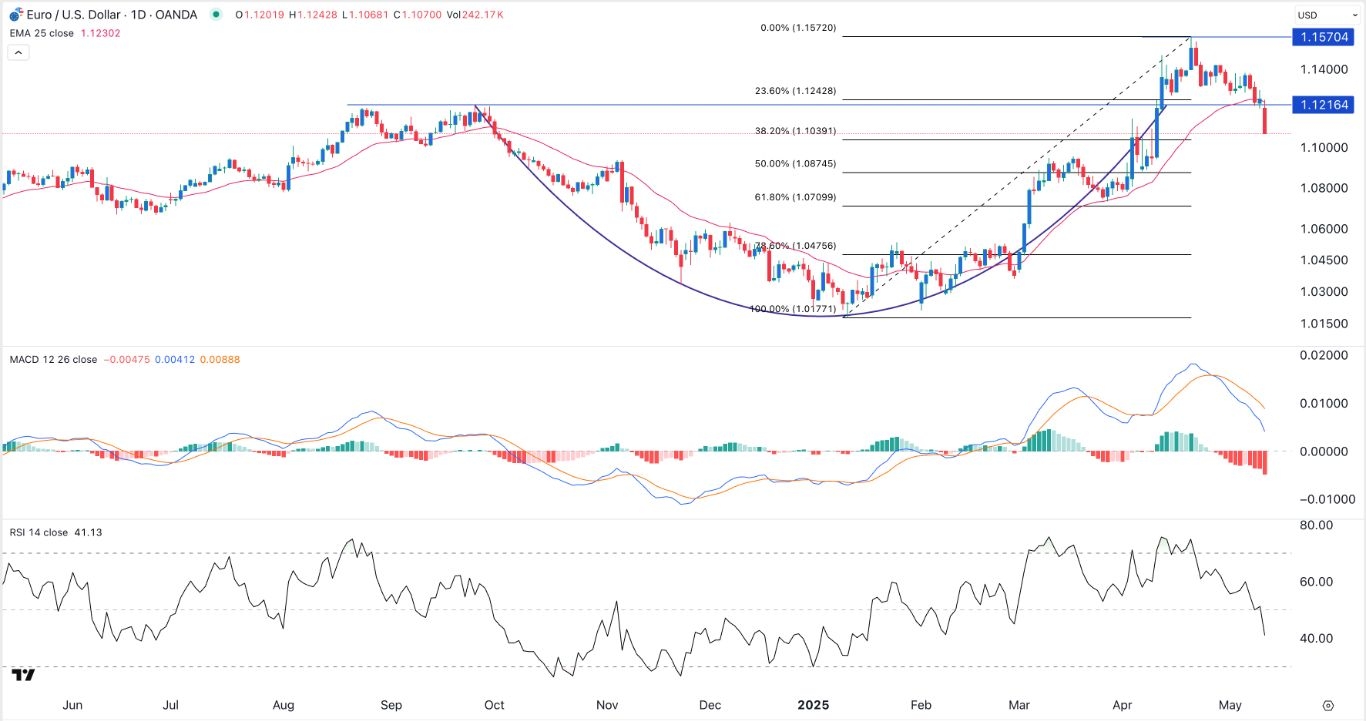Click the Euro/USD symbol flag icon
The image size is (1366, 721).
tap(14, 15)
